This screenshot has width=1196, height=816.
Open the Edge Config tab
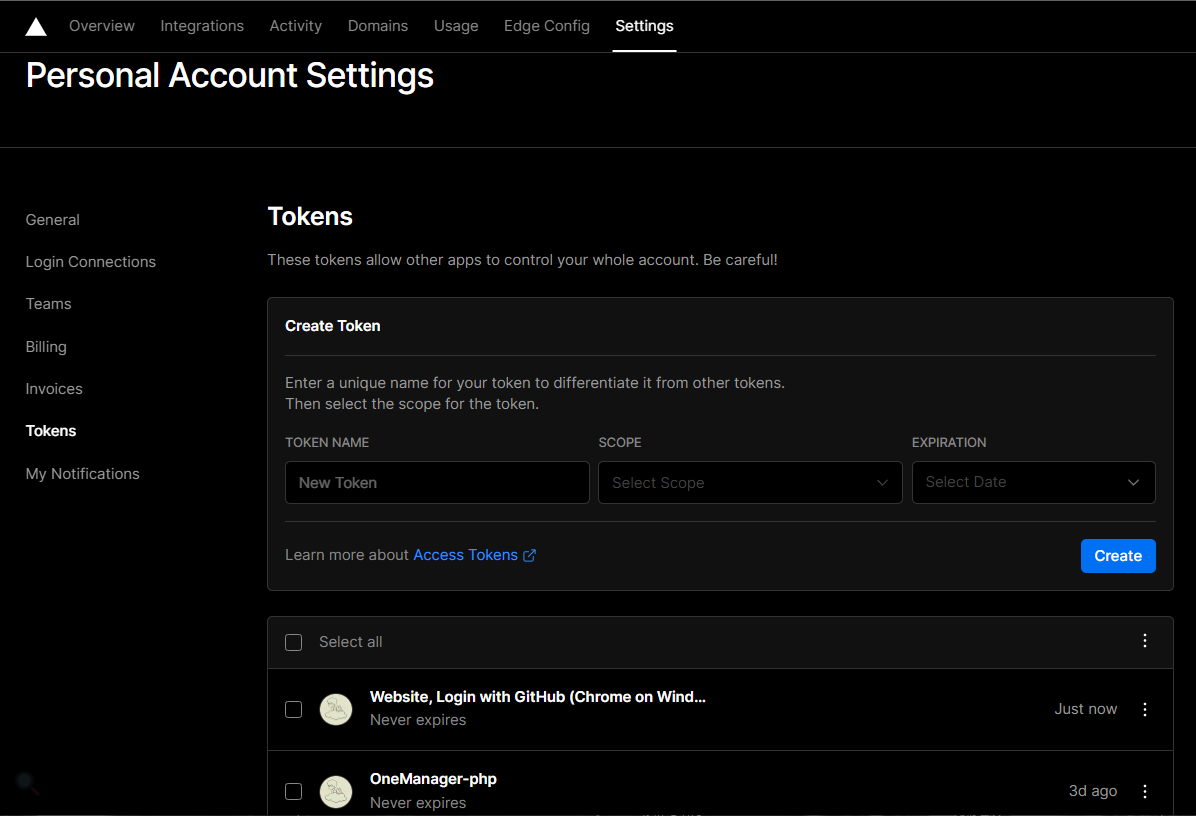tap(546, 26)
